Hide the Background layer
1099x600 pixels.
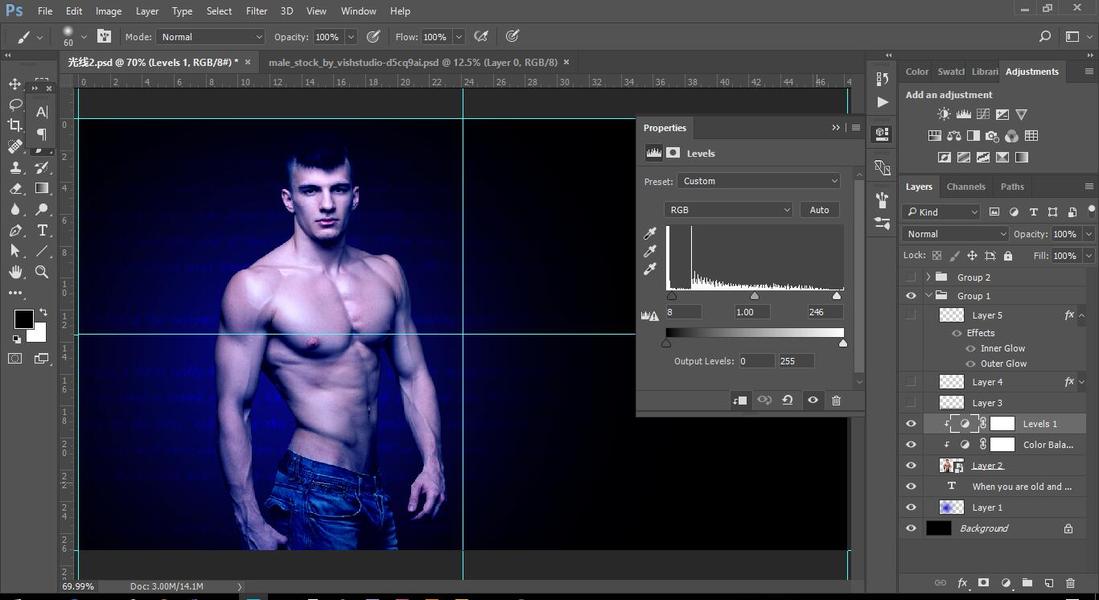[x=910, y=528]
